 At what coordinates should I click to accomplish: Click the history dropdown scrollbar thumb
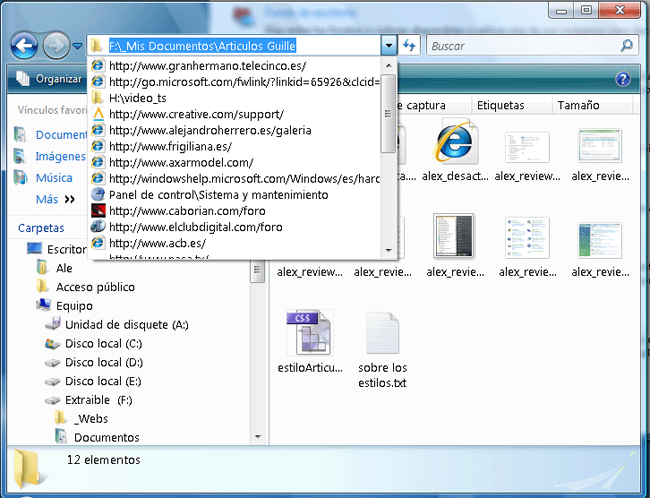point(388,113)
